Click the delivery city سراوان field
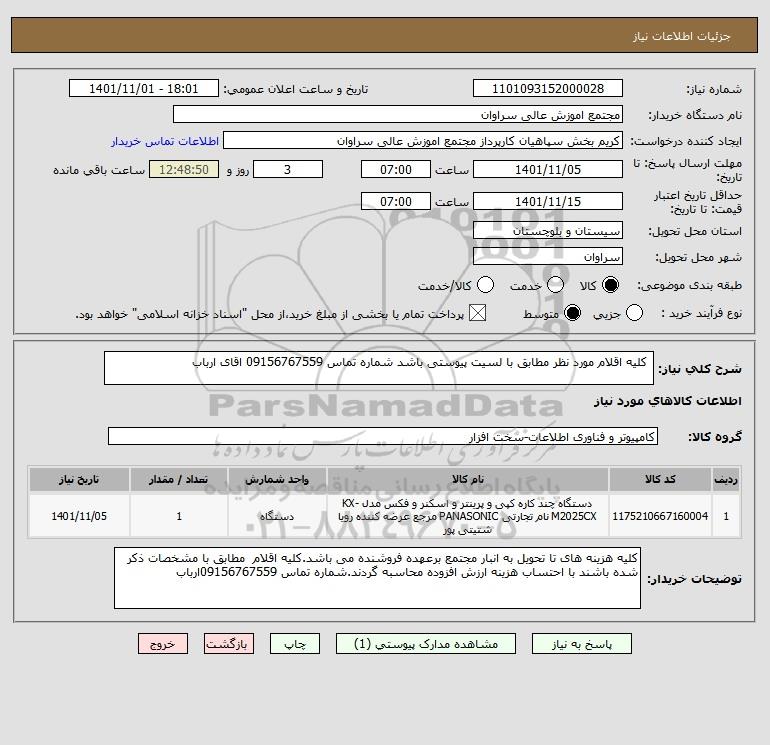770x745 pixels. tap(548, 257)
